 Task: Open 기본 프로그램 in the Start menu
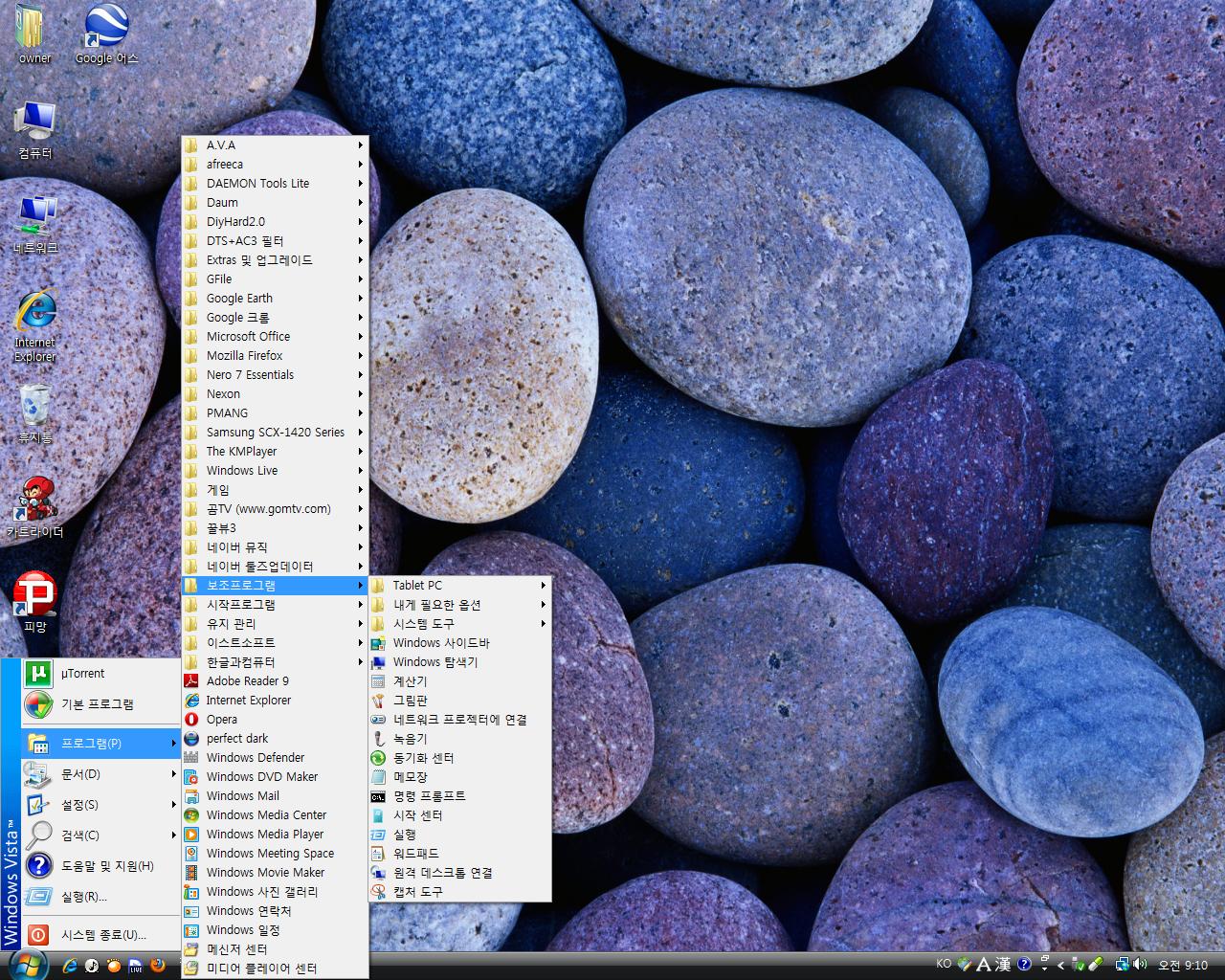point(100,704)
